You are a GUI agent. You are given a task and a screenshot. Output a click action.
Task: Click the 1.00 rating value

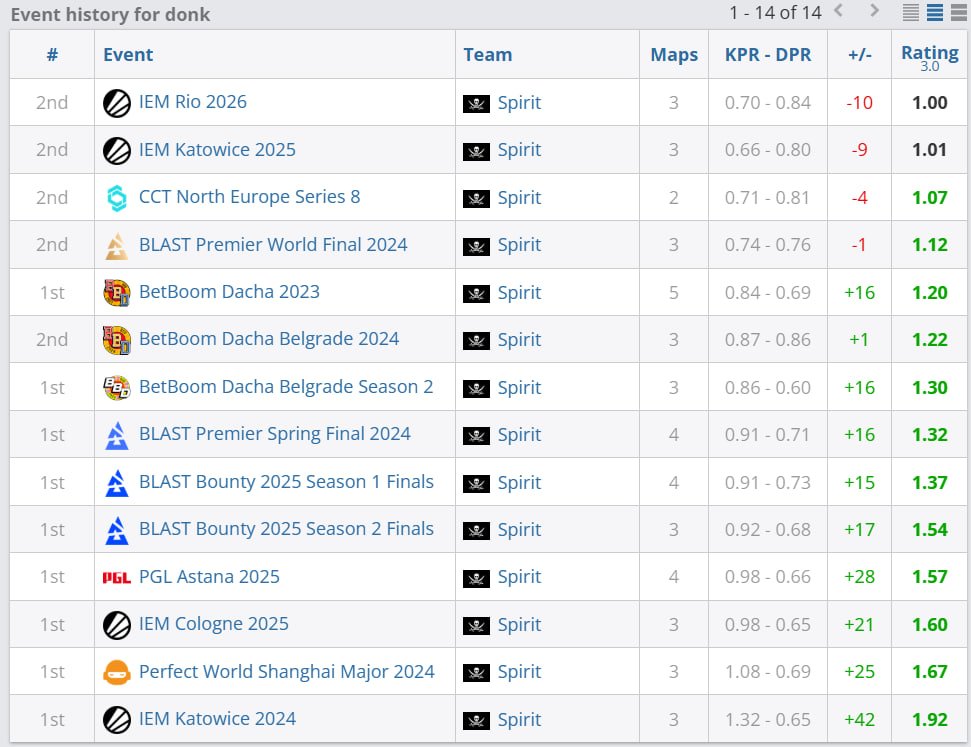[x=930, y=103]
